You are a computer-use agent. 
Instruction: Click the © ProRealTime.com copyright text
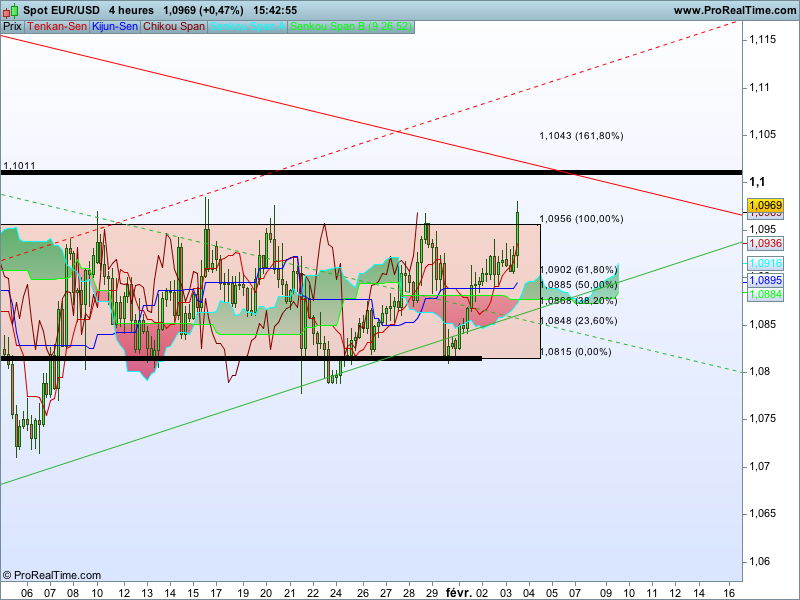click(x=52, y=575)
